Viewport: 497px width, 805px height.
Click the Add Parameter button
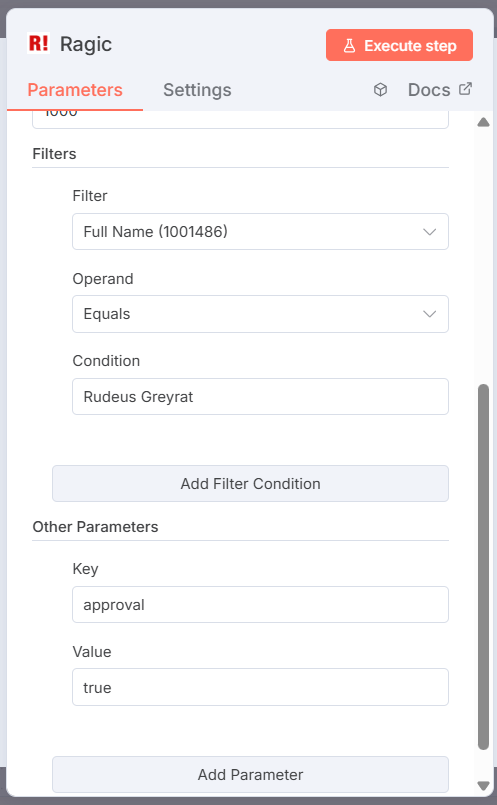(x=251, y=774)
